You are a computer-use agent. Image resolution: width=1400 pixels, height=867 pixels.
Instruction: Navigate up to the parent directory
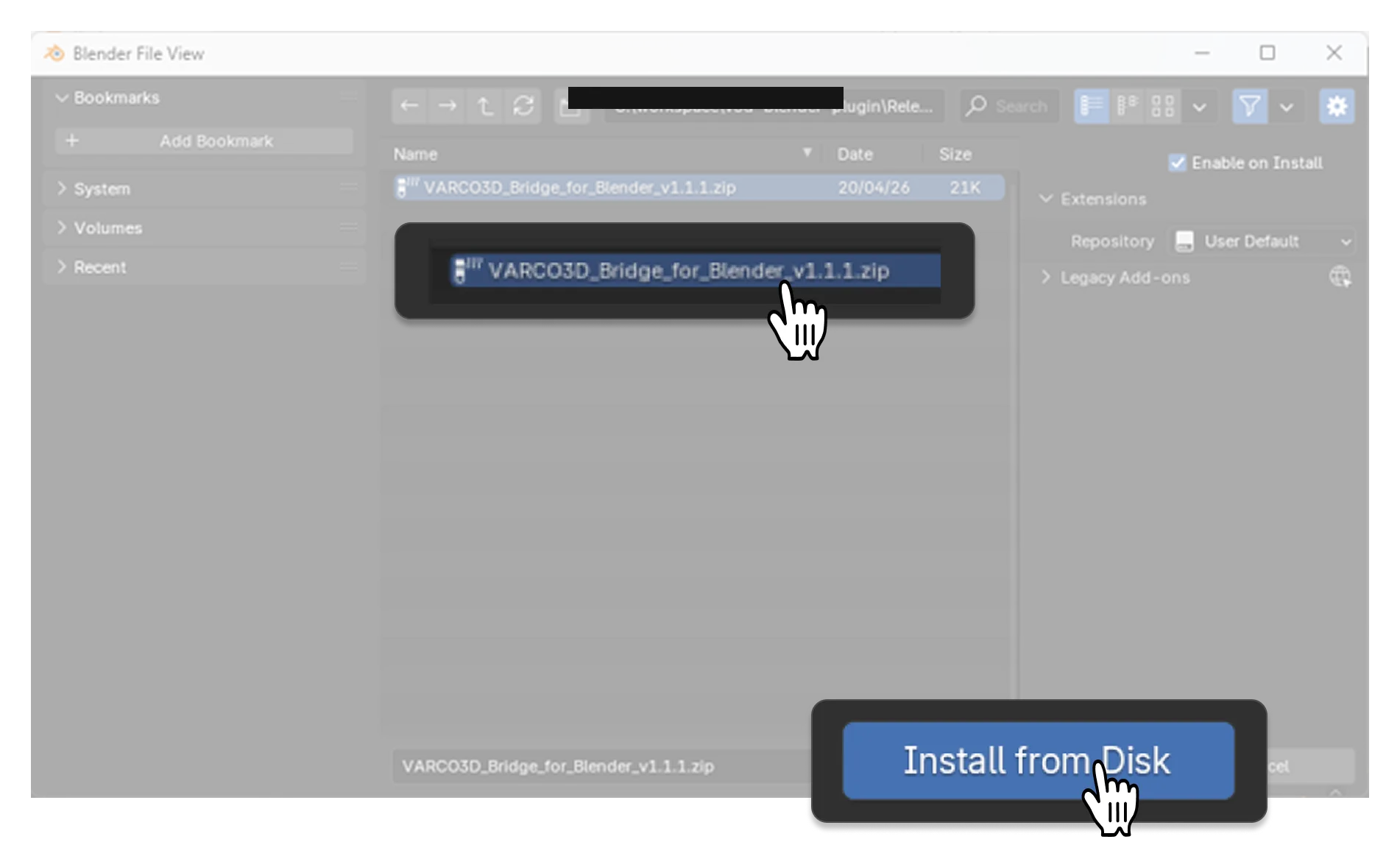[x=485, y=107]
